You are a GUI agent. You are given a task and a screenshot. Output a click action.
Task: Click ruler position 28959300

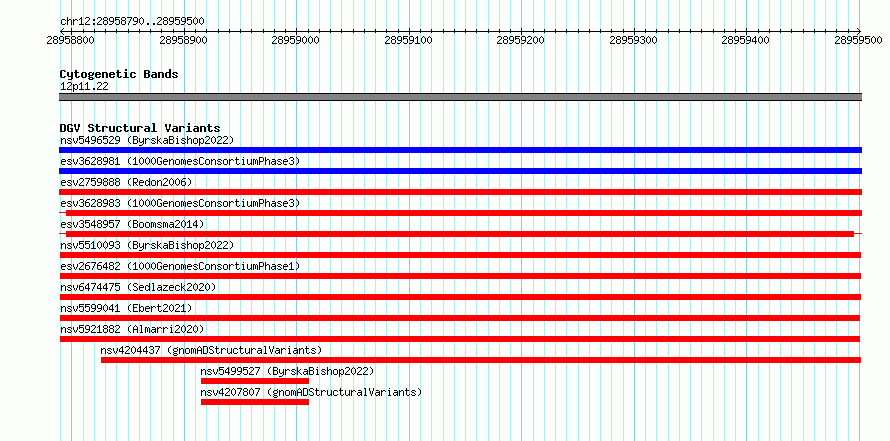pyautogui.click(x=633, y=40)
